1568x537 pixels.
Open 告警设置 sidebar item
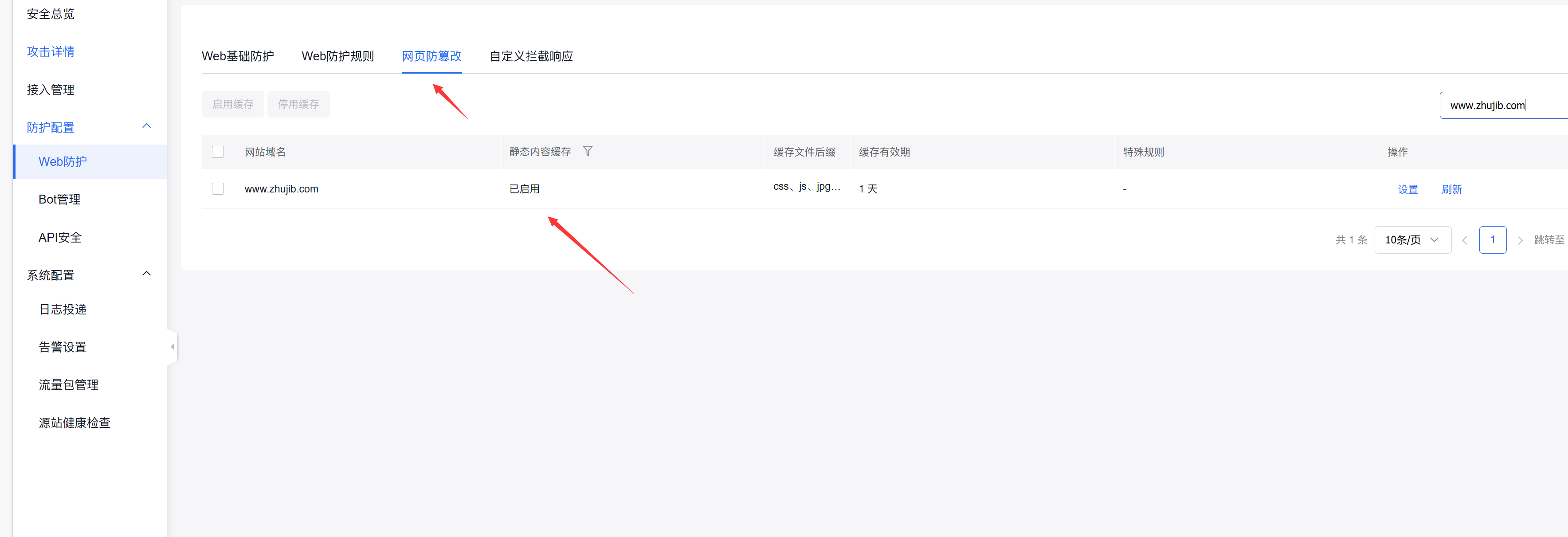click(63, 347)
